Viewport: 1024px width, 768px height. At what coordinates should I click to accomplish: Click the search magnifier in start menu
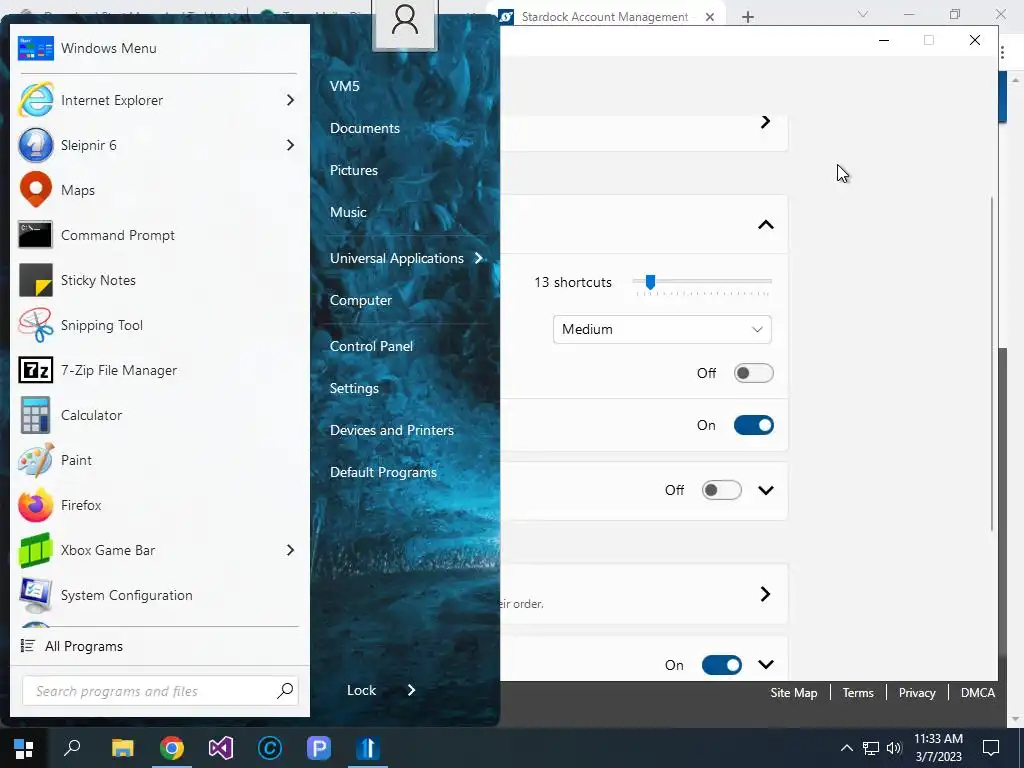(285, 691)
